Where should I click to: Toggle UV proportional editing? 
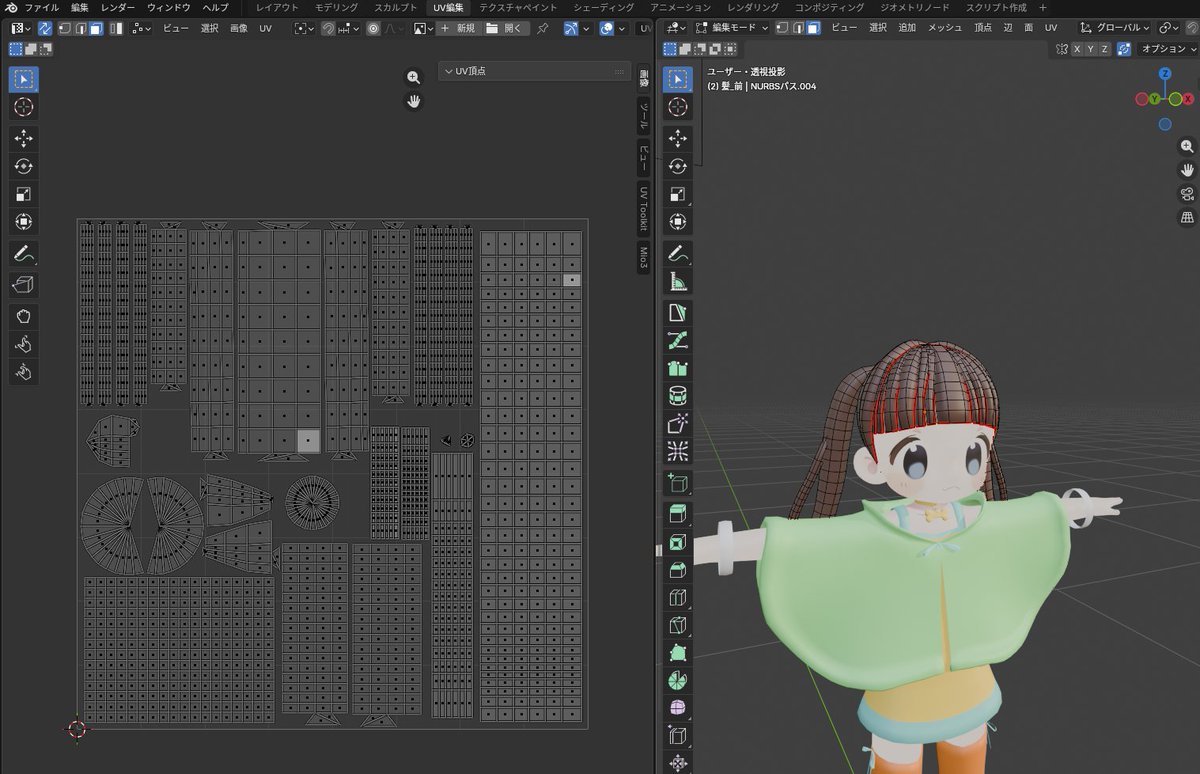pyautogui.click(x=373, y=29)
